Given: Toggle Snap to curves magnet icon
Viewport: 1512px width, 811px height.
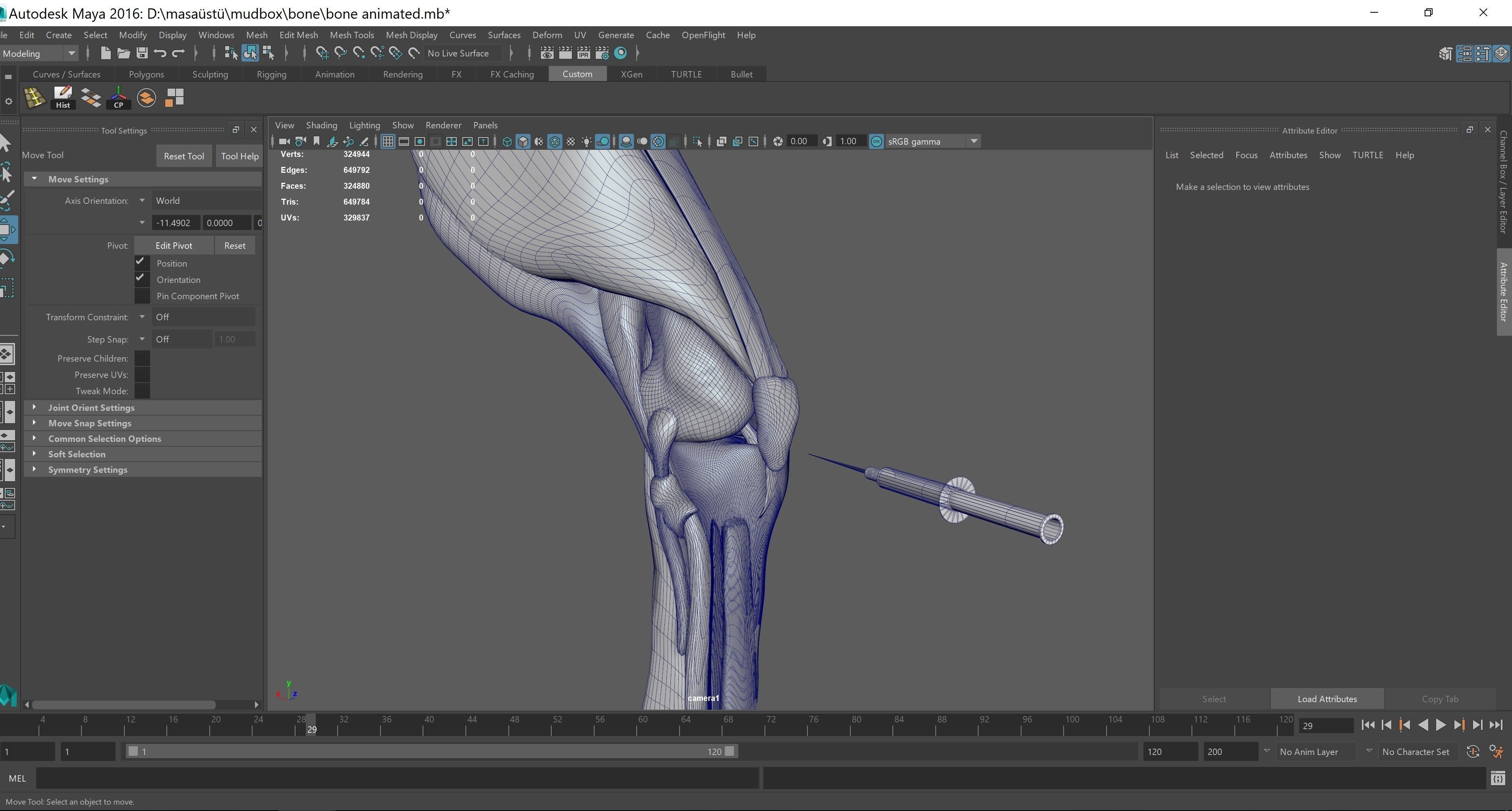Looking at the screenshot, I should tap(340, 53).
